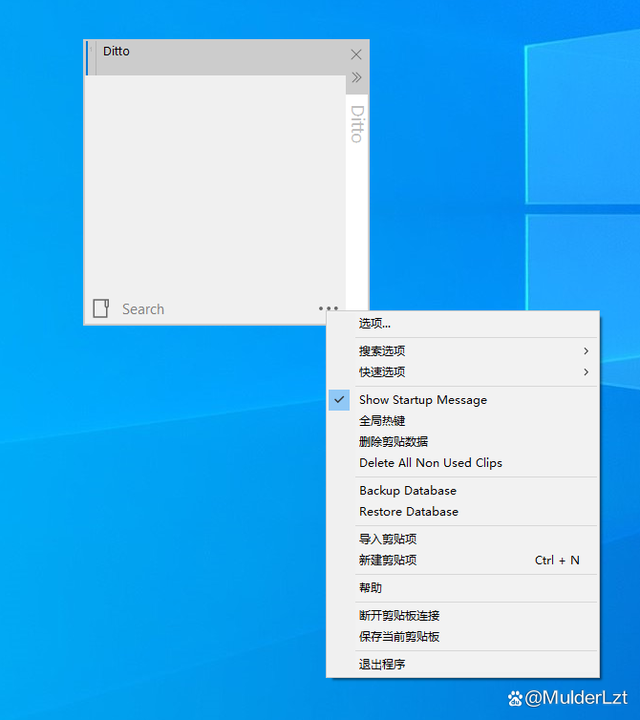The height and width of the screenshot is (720, 640).
Task: Choose 删除剪贴数据 from the menu
Action: pos(462,442)
